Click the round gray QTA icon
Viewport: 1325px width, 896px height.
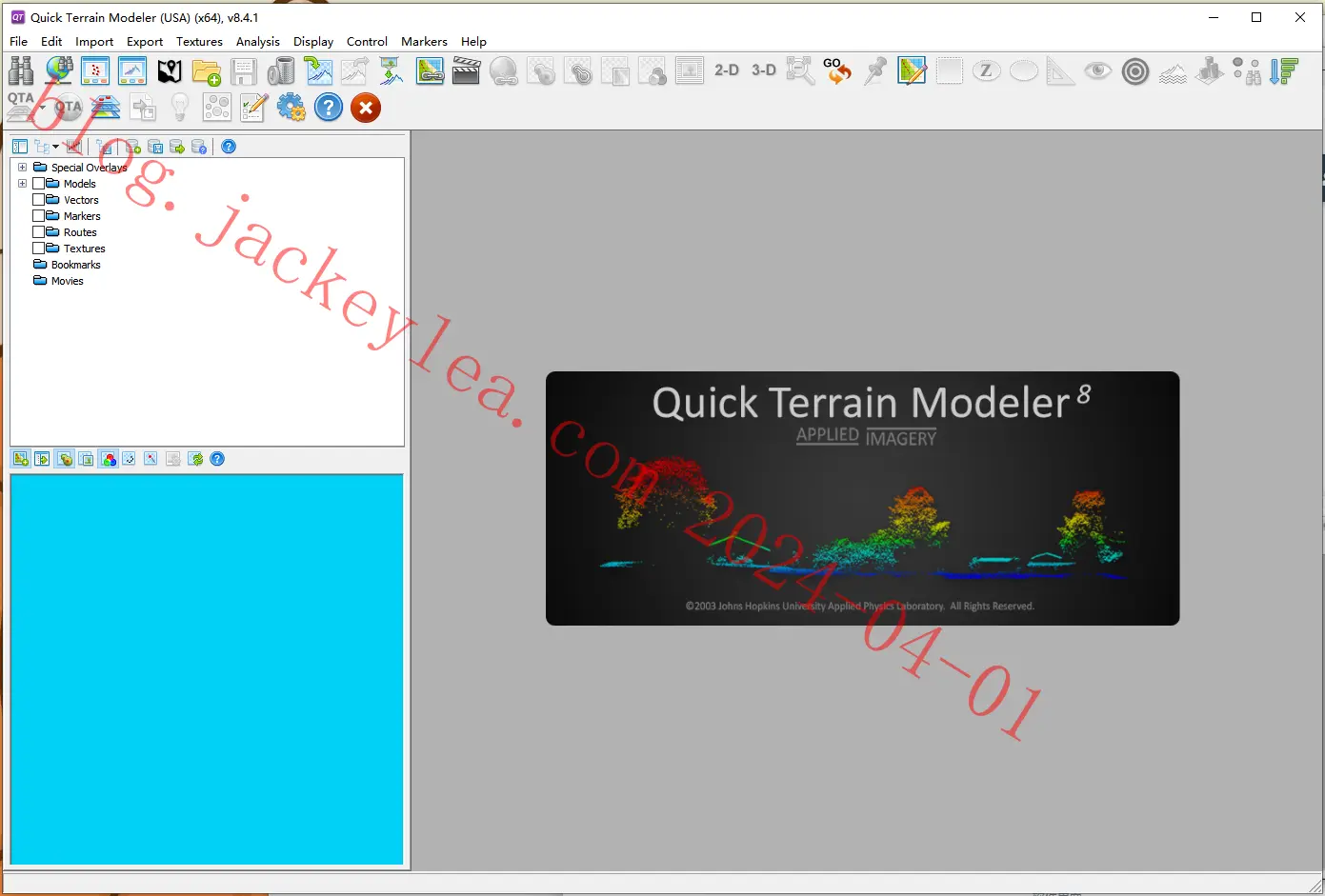point(68,108)
